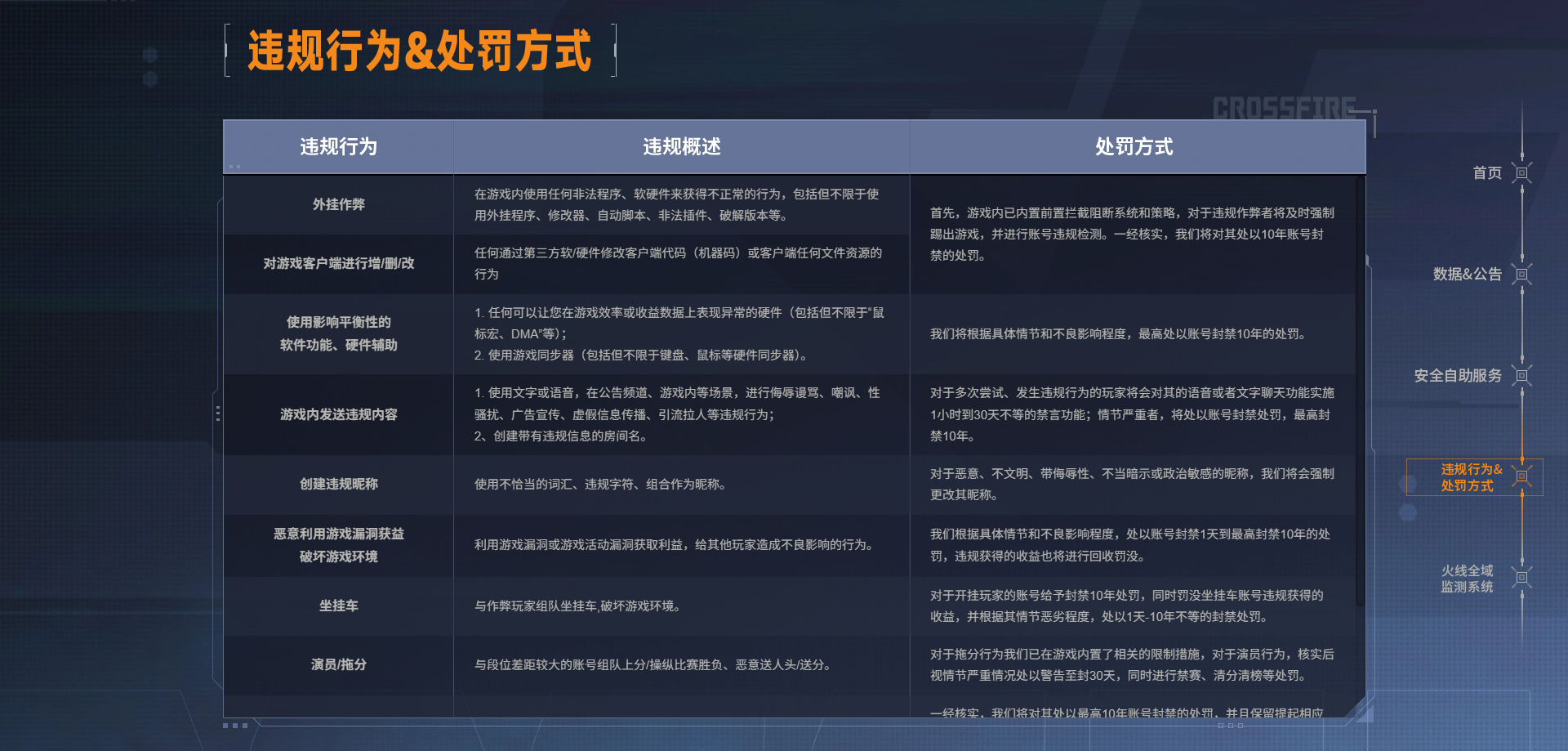This screenshot has height=751, width=1568.
Task: Click the square marker icon beside 火线全域监测系统
Action: (1521, 578)
